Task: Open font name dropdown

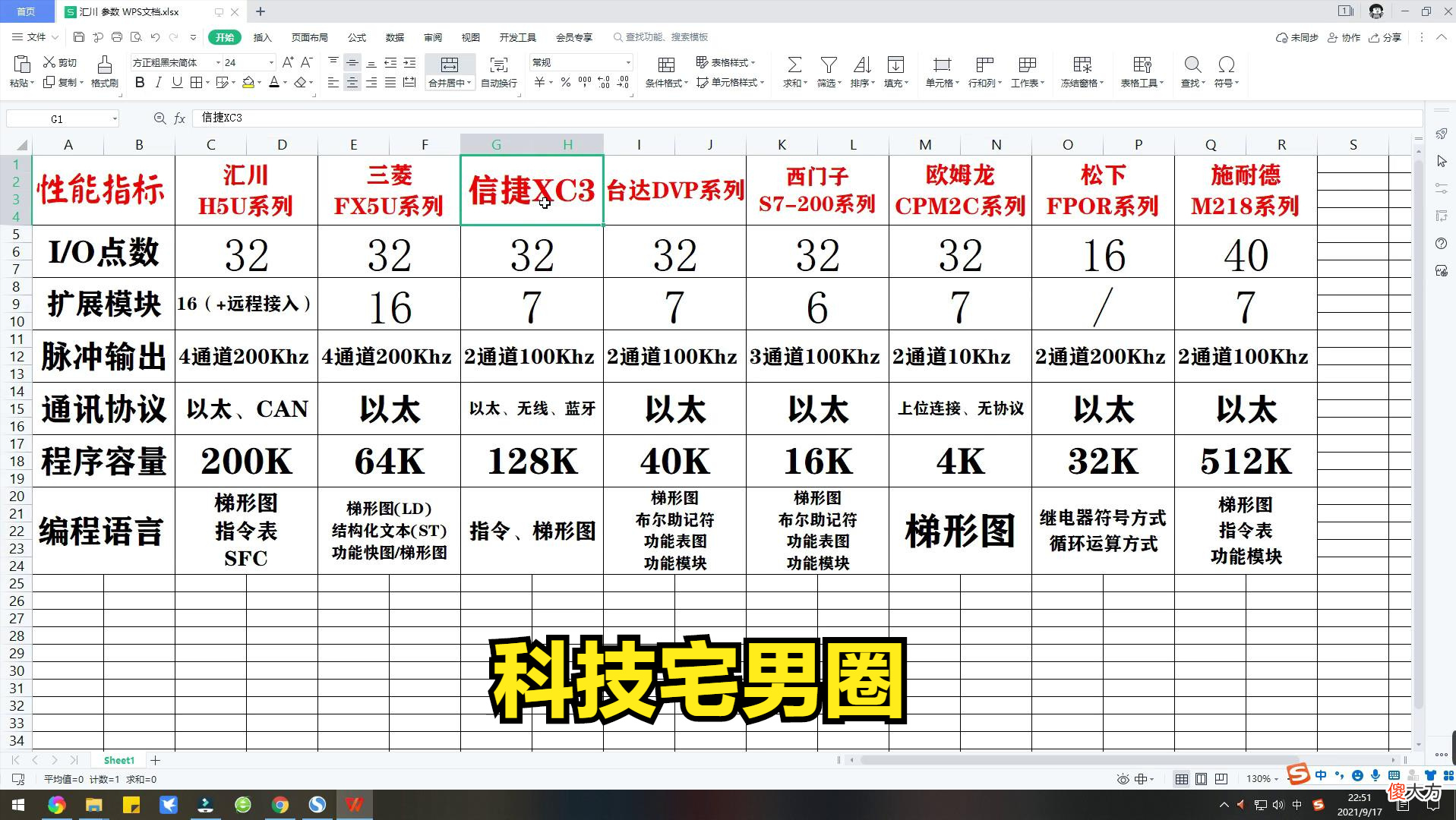Action: coord(218,62)
